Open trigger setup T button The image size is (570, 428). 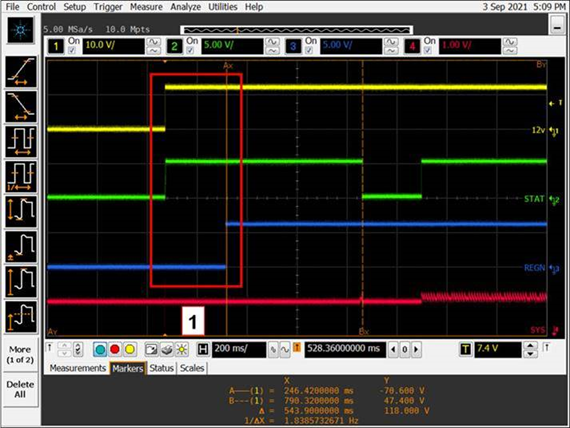coord(466,349)
